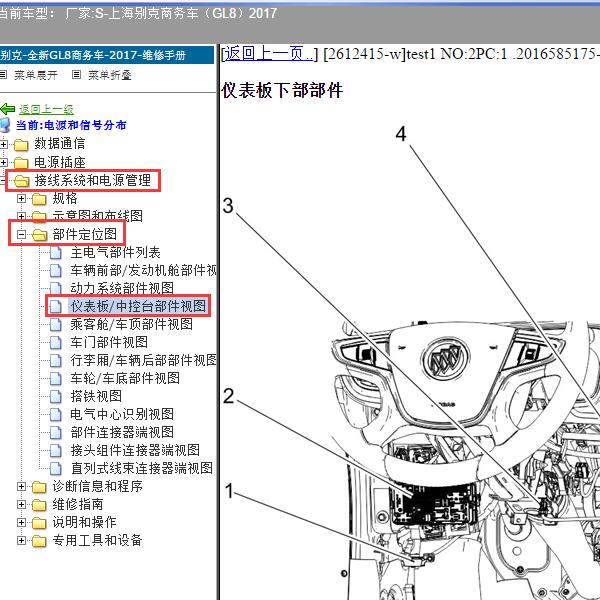Screen dimensions: 600x600
Task: Open 动力系统部件视图 entry
Action: (122, 288)
